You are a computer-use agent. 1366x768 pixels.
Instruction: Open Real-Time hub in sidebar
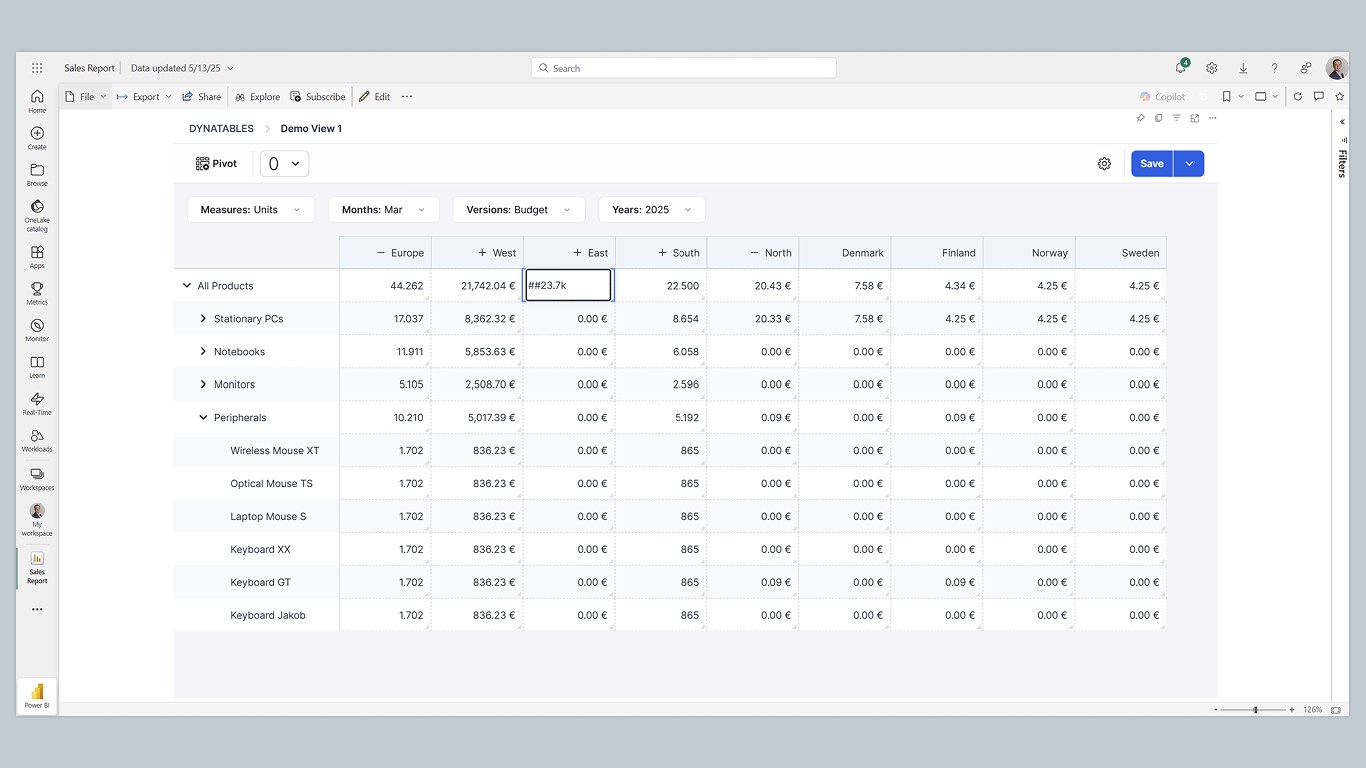coord(37,404)
